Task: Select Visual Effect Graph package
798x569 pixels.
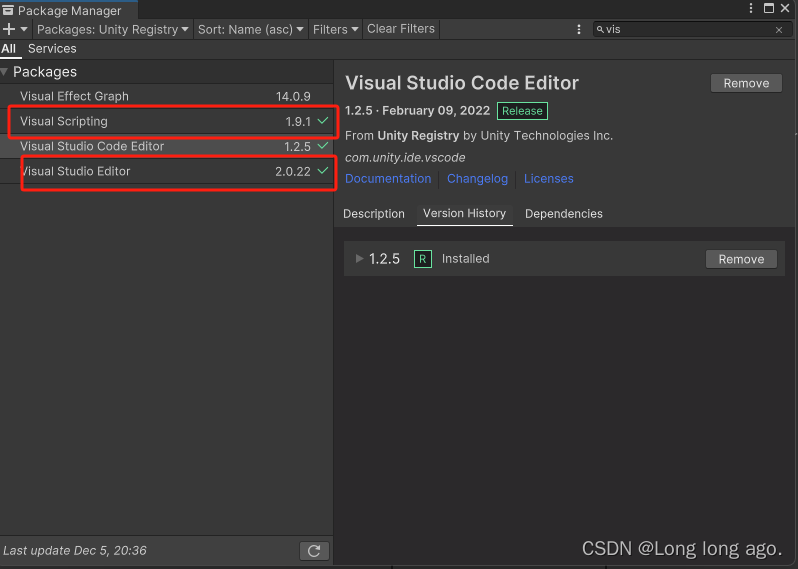Action: point(166,96)
